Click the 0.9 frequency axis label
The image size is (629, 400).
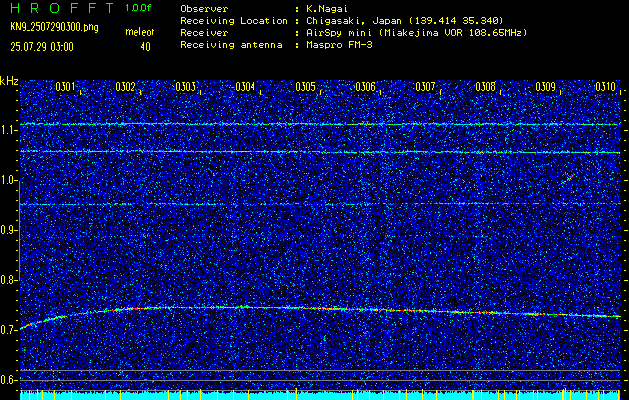(9, 230)
